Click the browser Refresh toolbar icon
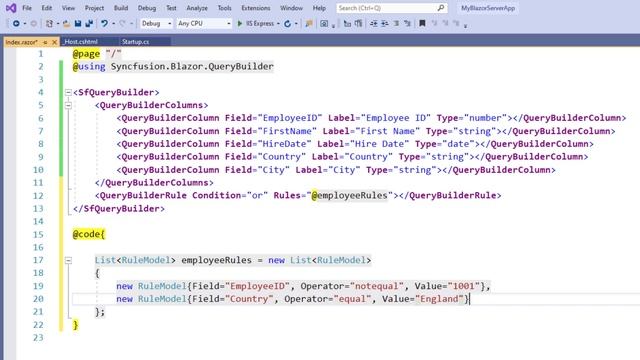The height and width of the screenshot is (360, 640). coord(287,24)
